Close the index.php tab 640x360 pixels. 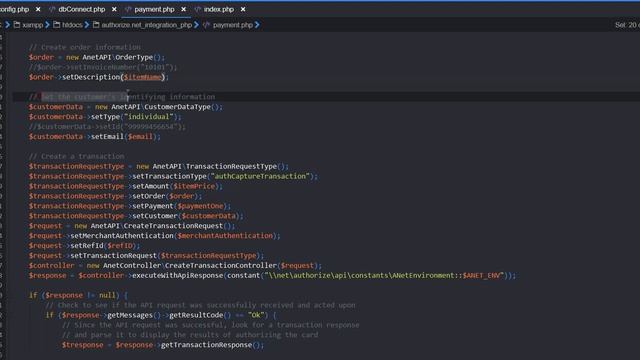[243, 9]
